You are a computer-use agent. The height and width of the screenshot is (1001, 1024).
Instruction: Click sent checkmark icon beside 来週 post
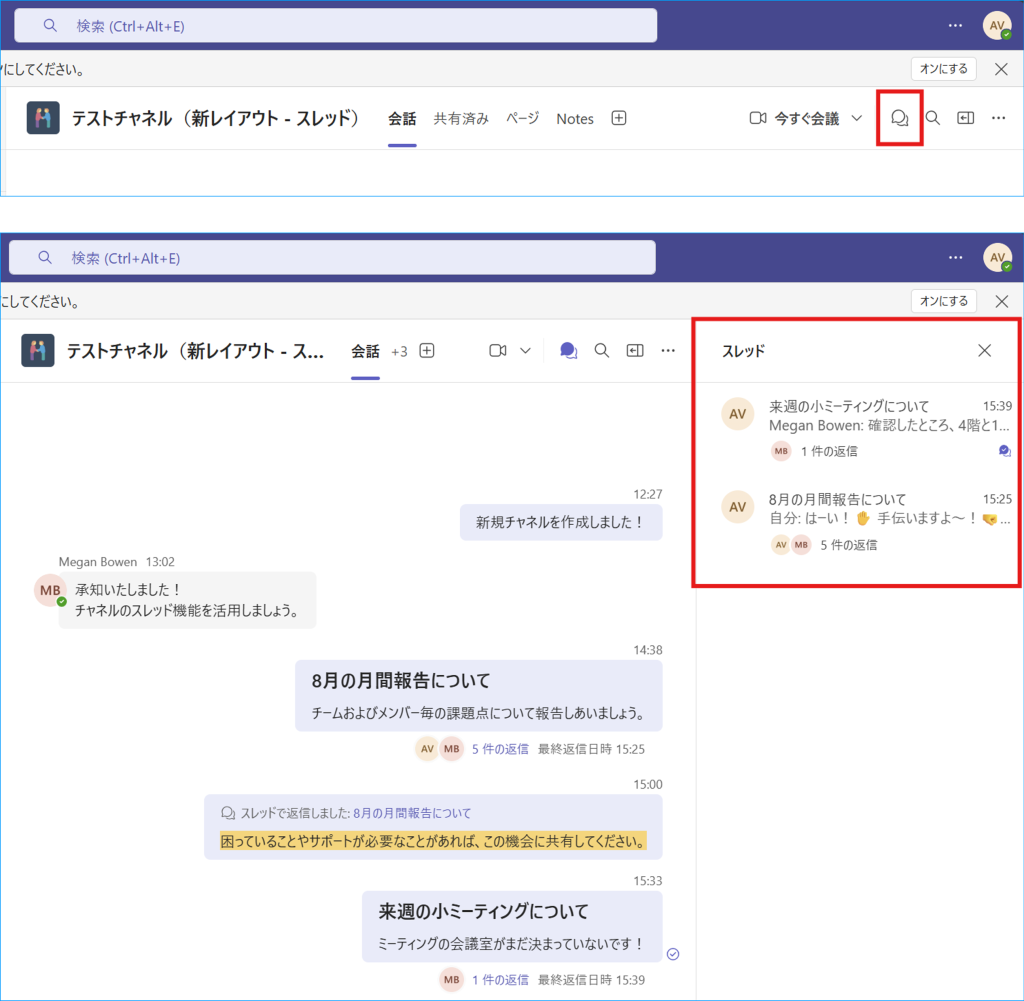click(673, 954)
